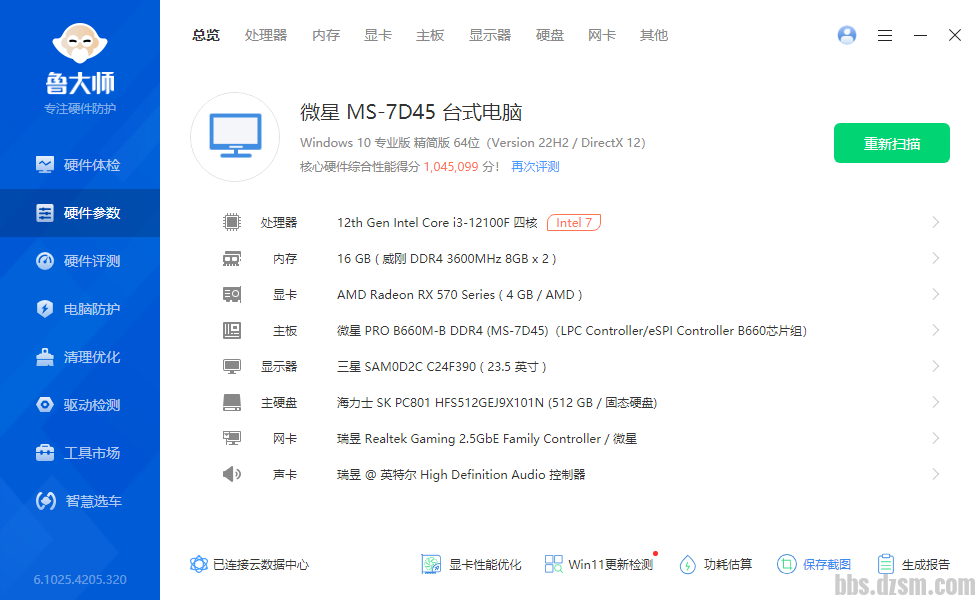
Task: Open 电脑防护 shield icon in sidebar
Action: [x=45, y=309]
